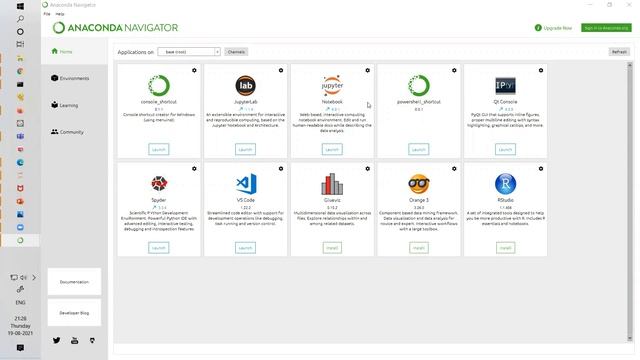Open settings gear on Glueviz card
This screenshot has width=640, height=360.
(x=367, y=169)
